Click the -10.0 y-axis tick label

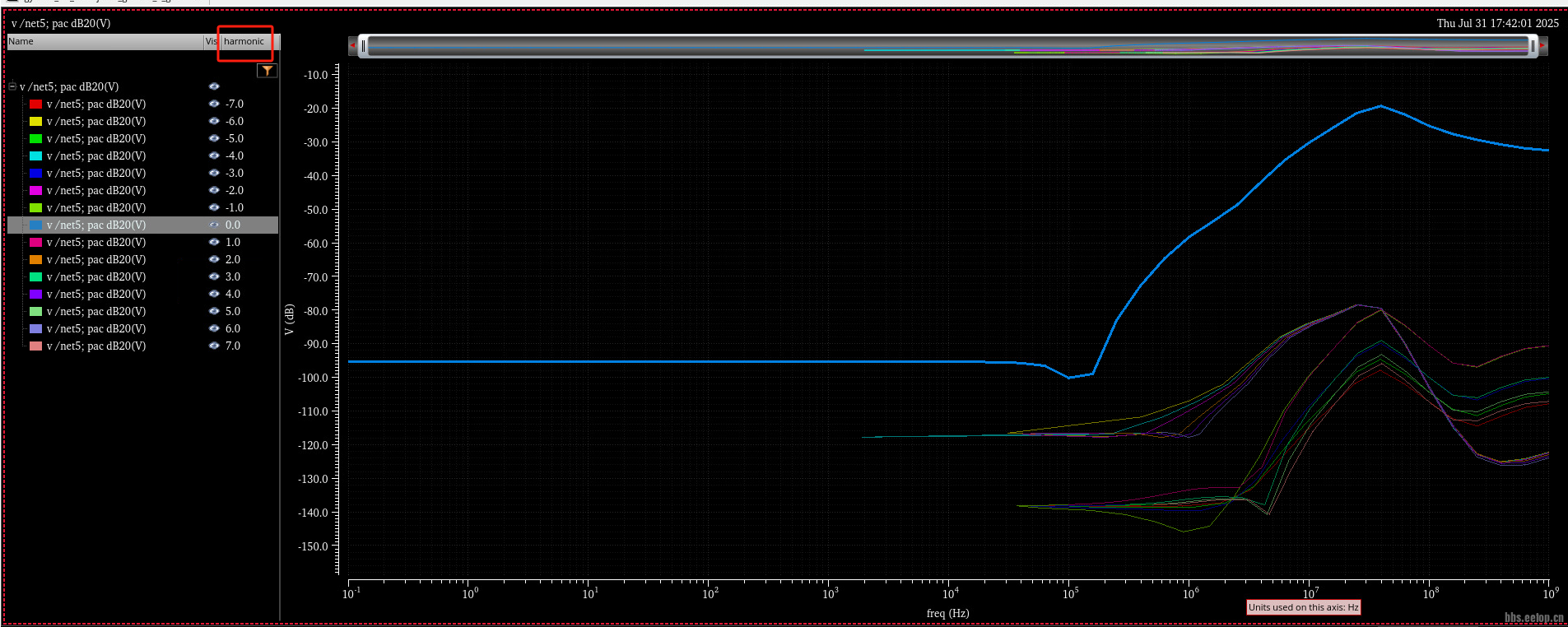point(316,75)
